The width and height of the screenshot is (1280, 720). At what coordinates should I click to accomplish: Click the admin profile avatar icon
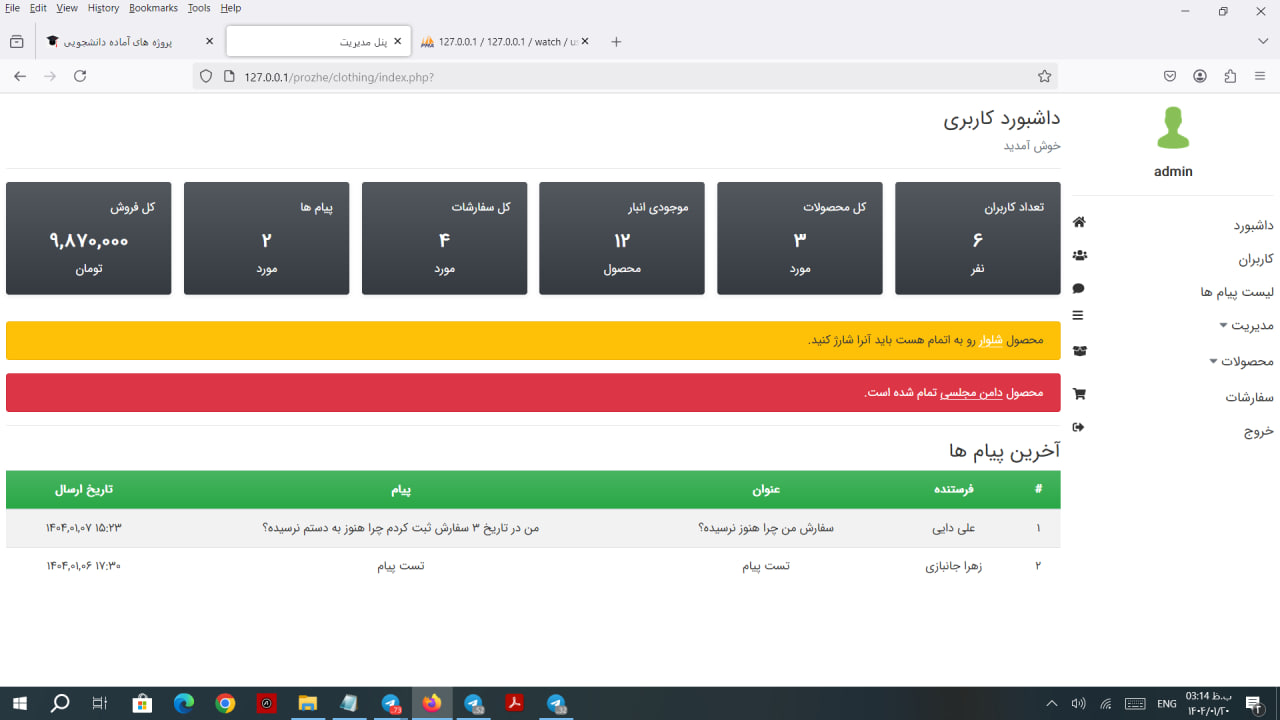[1172, 128]
